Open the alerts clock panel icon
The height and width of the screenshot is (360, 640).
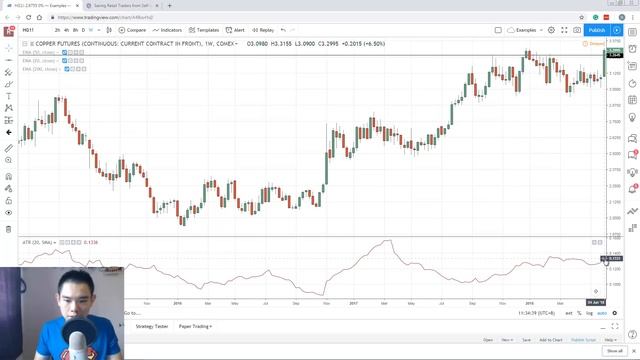pos(632,49)
